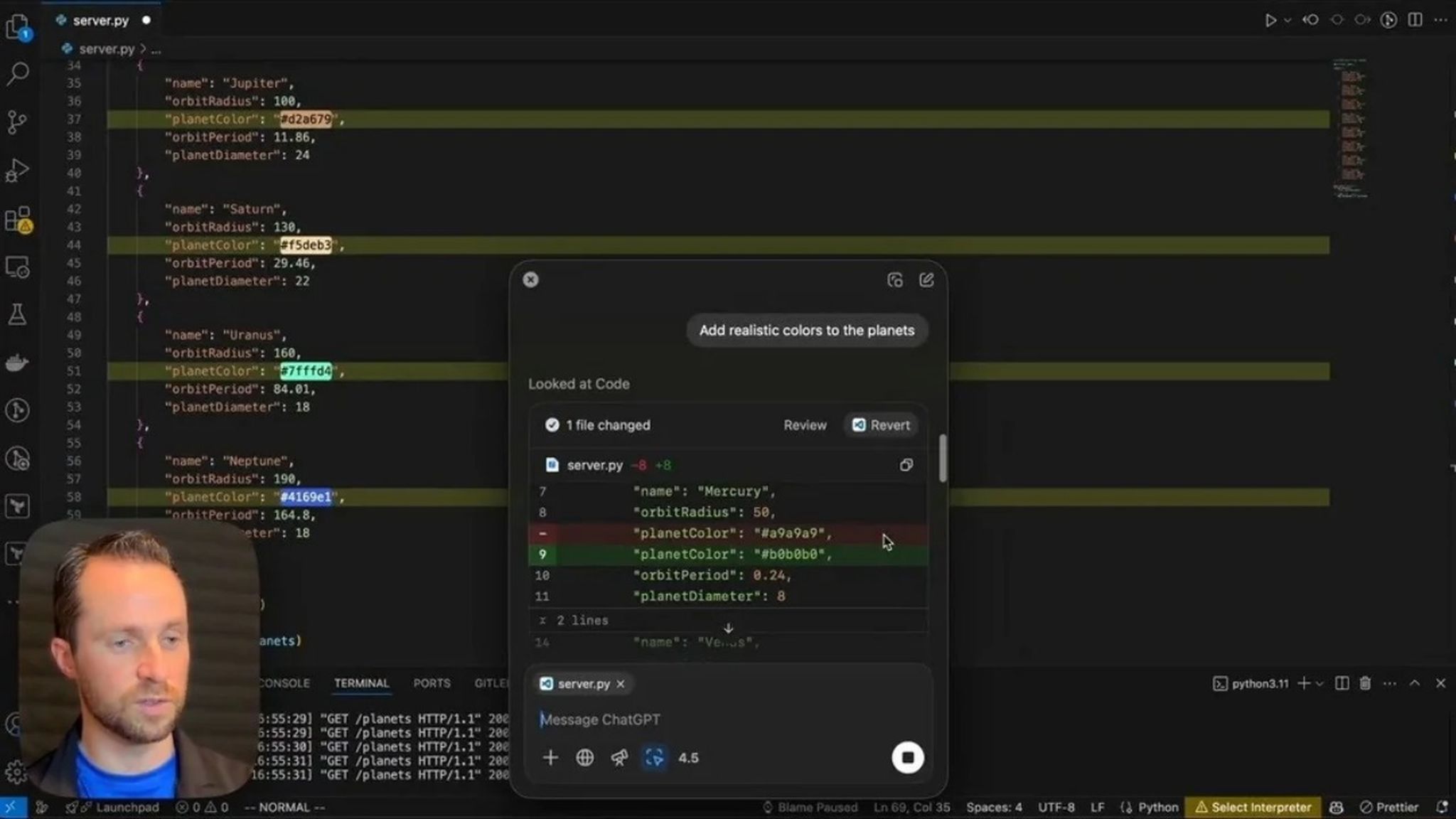1456x819 pixels.
Task: Open the Search view in activity bar
Action: (x=18, y=73)
